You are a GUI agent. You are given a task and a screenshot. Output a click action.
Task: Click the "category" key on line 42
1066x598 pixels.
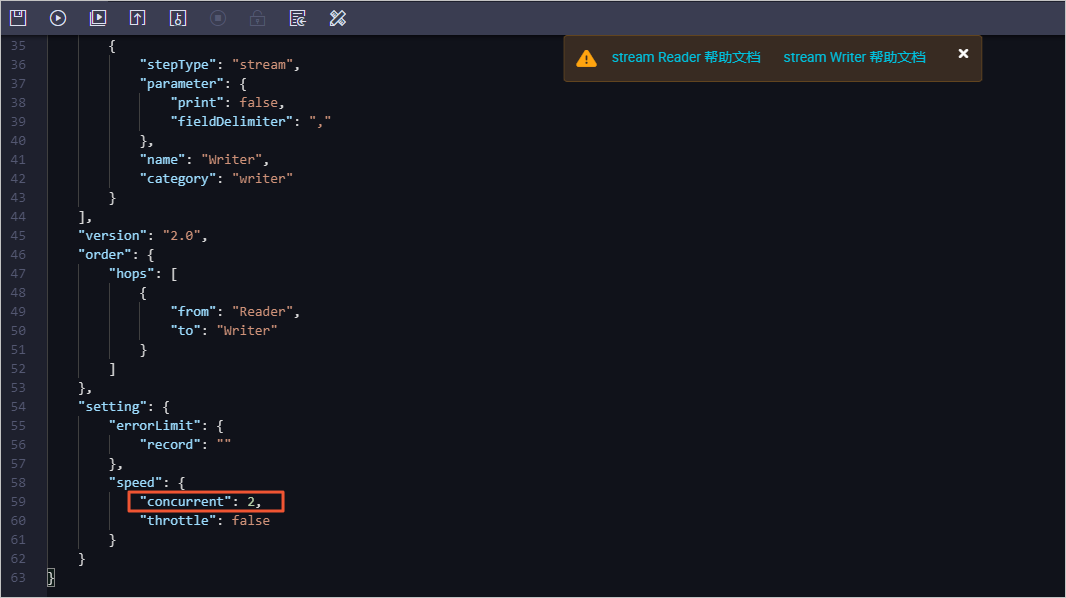point(178,178)
